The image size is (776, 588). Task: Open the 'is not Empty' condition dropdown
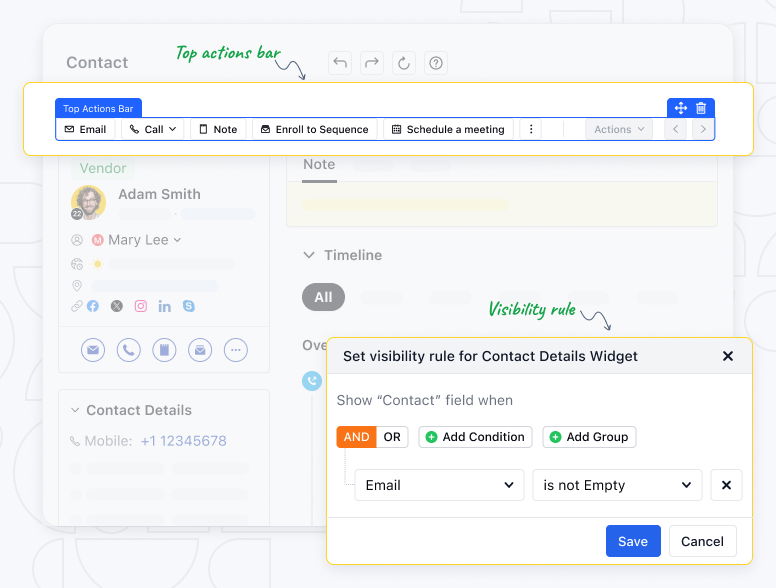(x=617, y=485)
